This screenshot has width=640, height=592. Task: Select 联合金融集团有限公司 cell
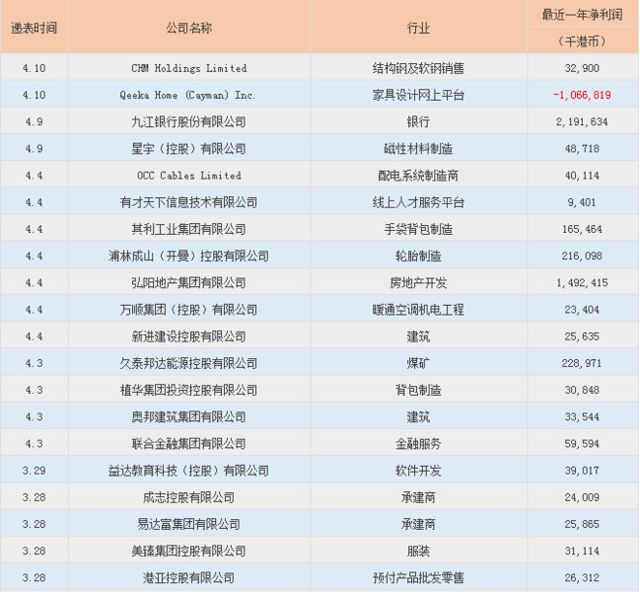point(189,443)
